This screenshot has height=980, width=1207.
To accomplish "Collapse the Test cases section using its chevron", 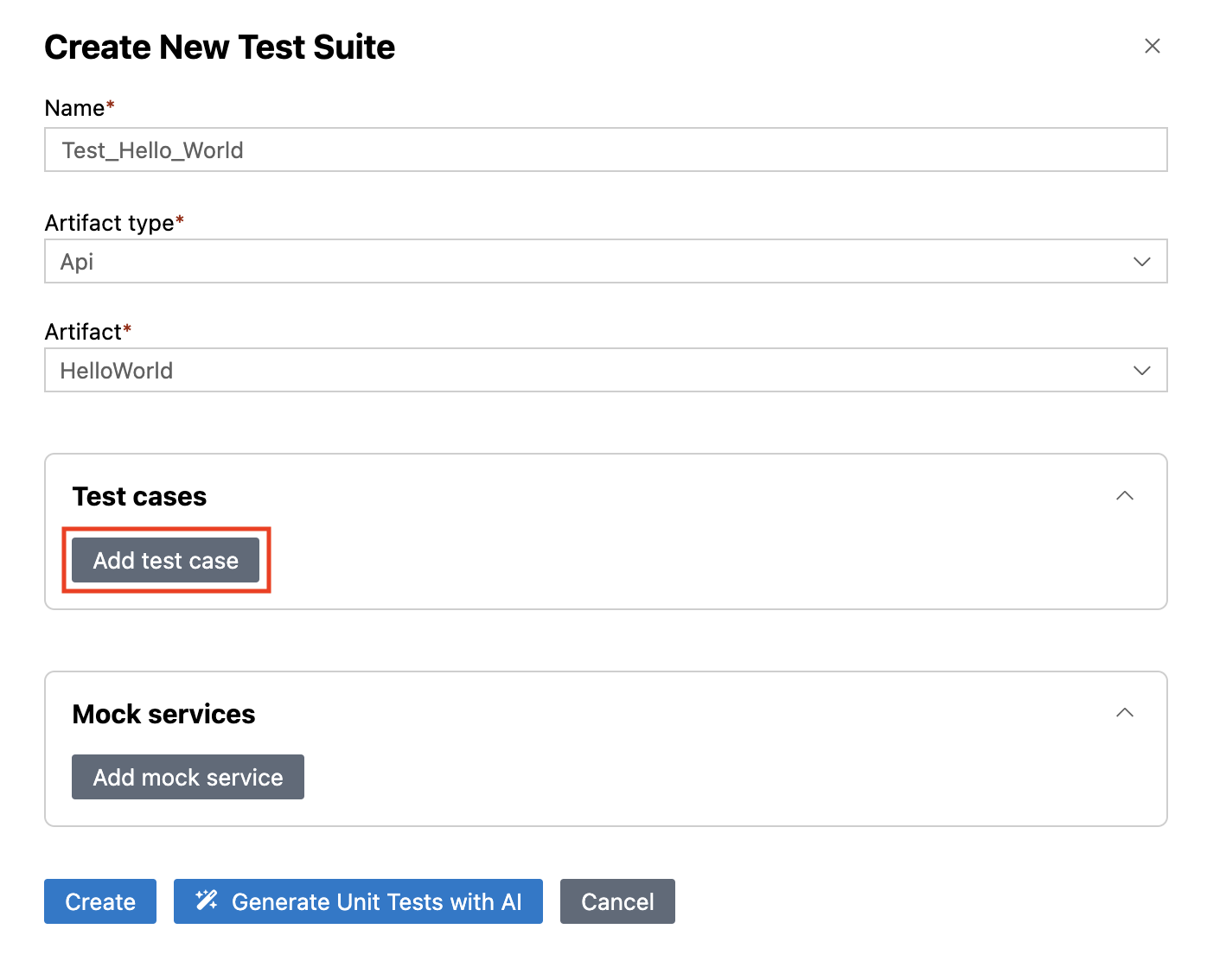I will coord(1124,496).
